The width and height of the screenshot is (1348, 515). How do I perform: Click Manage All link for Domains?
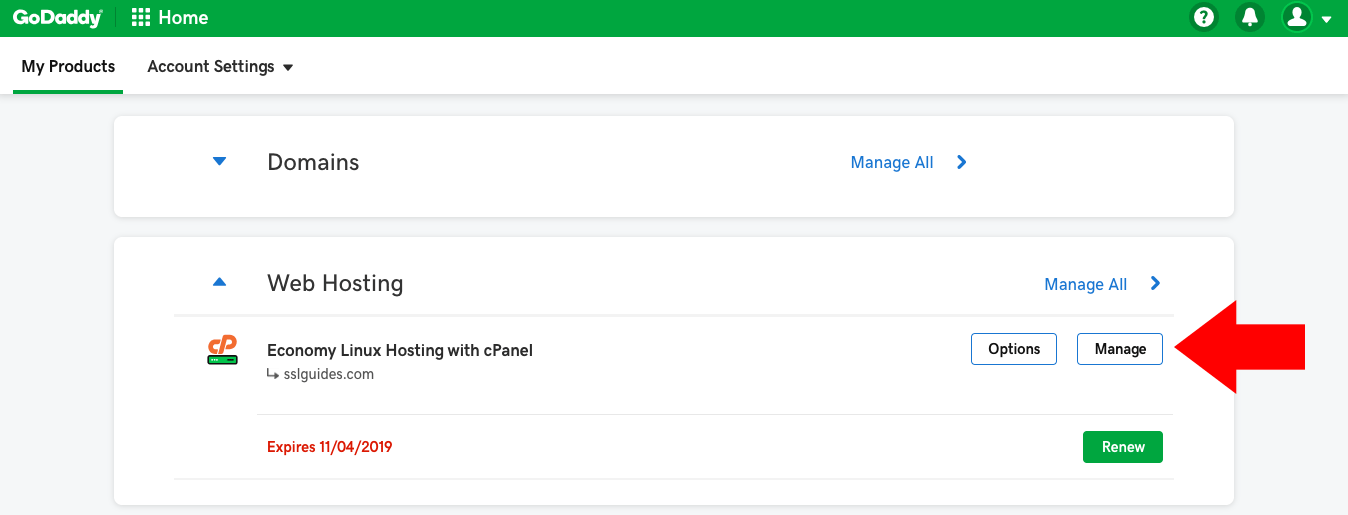pos(892,162)
